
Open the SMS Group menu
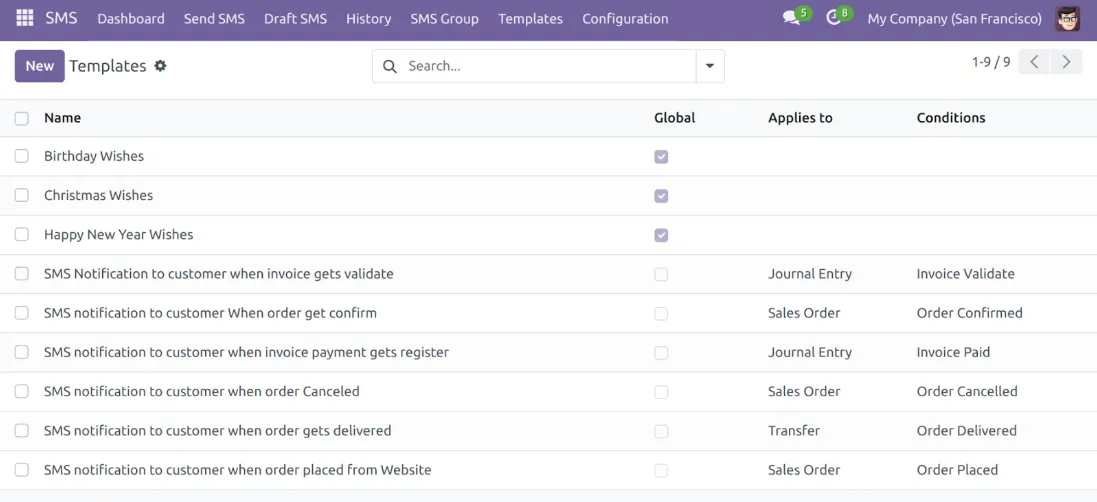[444, 19]
